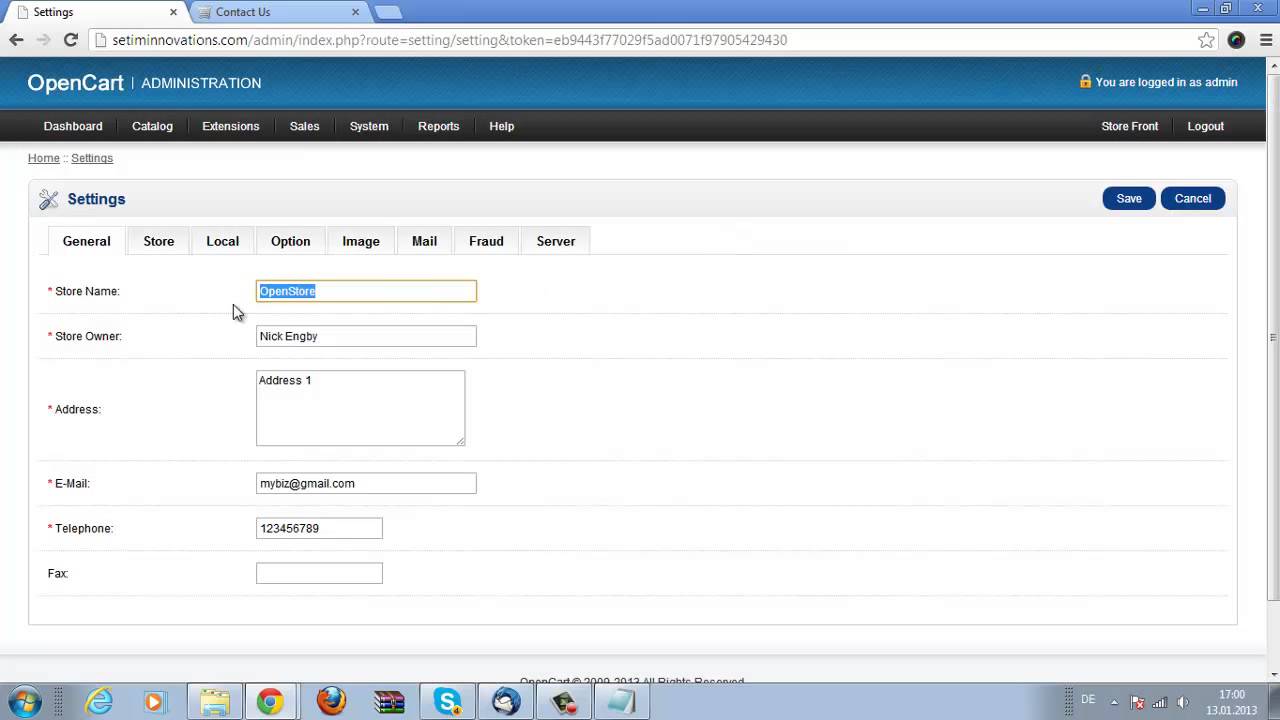Click the Home breadcrumb link
This screenshot has height=720, width=1280.
click(x=44, y=158)
